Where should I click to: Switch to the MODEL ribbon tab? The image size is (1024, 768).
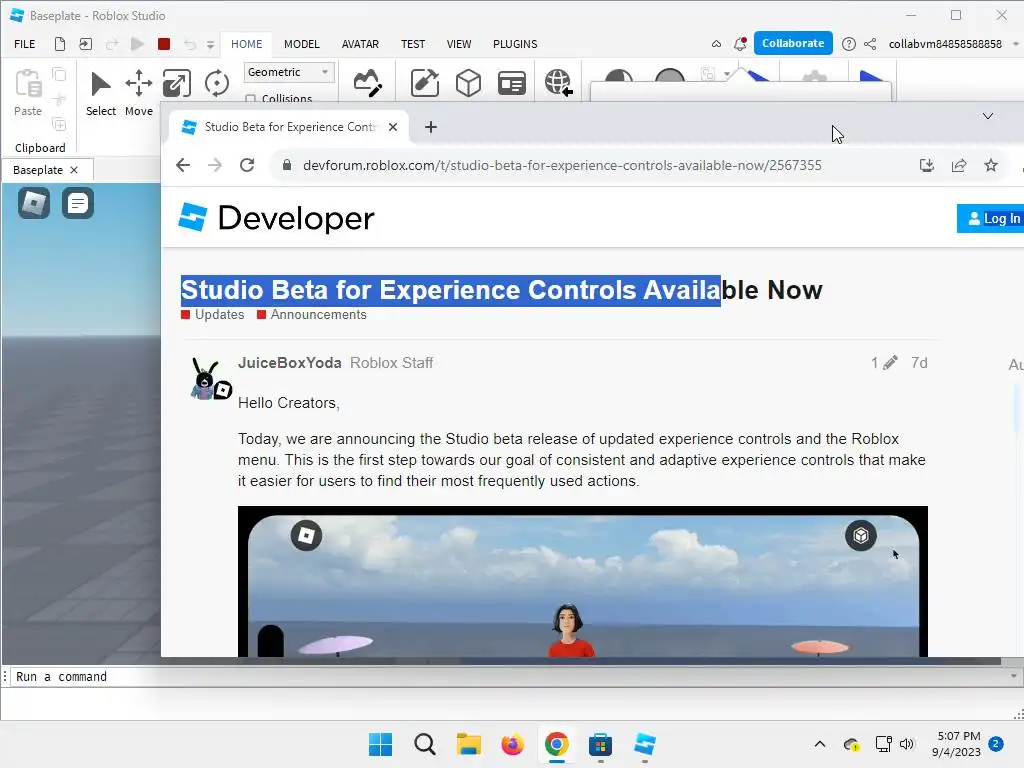[302, 44]
